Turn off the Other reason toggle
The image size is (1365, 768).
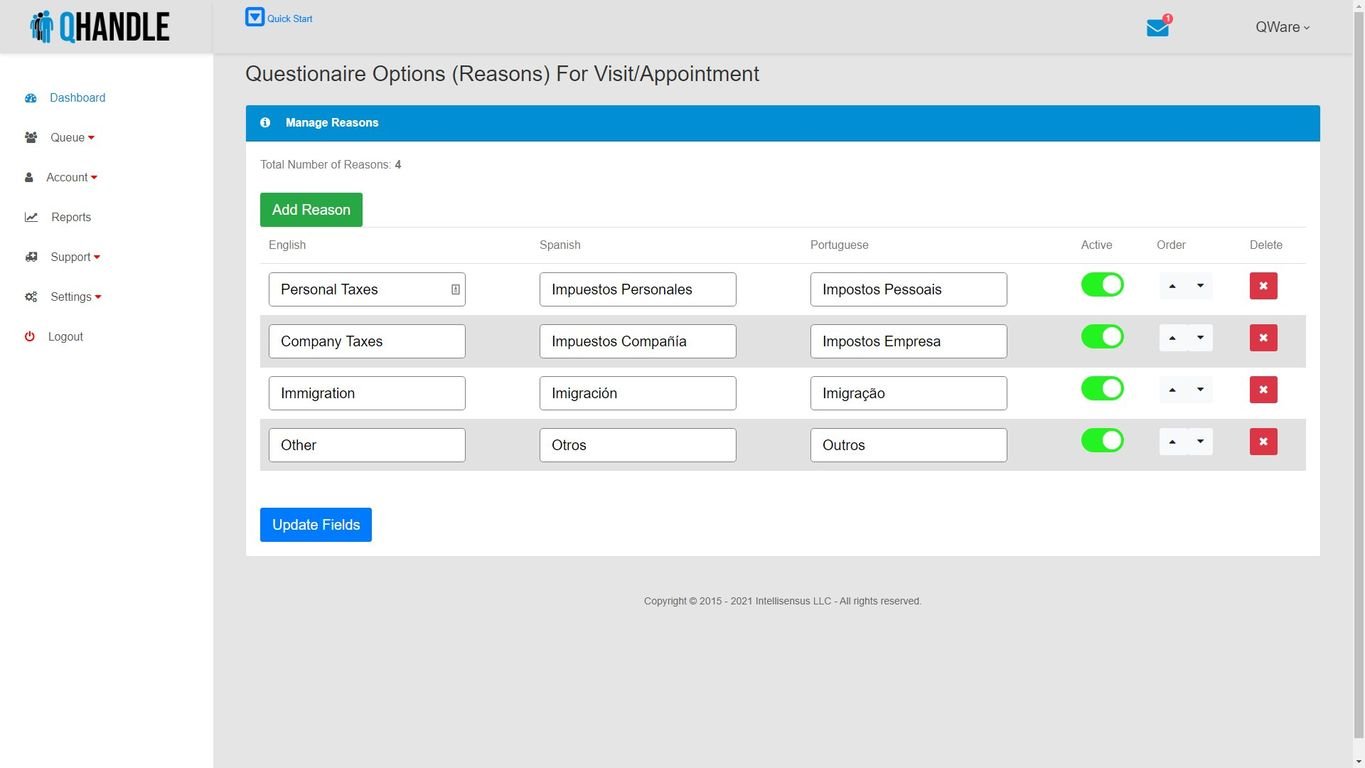(x=1102, y=441)
